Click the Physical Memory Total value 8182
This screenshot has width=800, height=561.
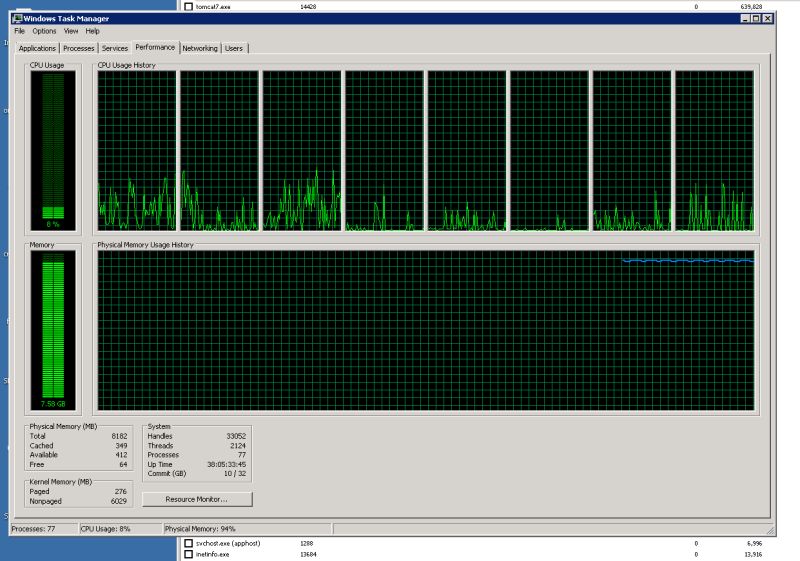click(119, 436)
